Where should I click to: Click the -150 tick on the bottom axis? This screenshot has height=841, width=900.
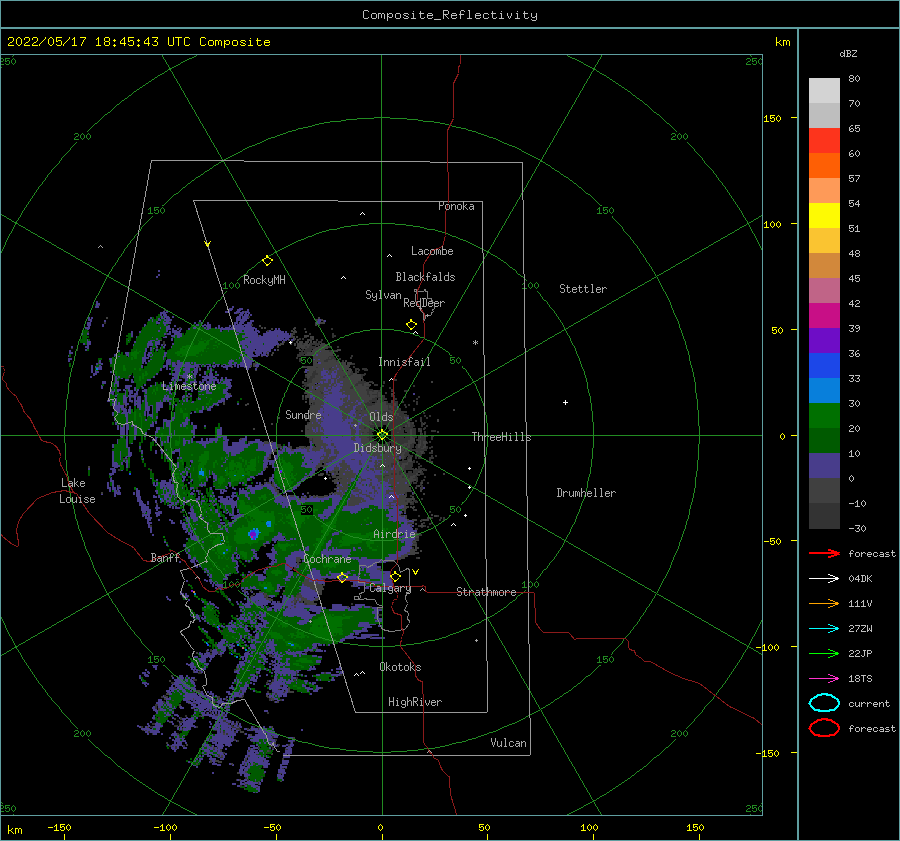point(60,827)
